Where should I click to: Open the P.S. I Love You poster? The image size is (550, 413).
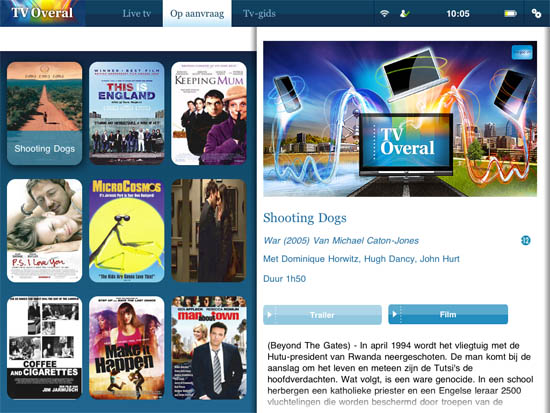point(45,231)
